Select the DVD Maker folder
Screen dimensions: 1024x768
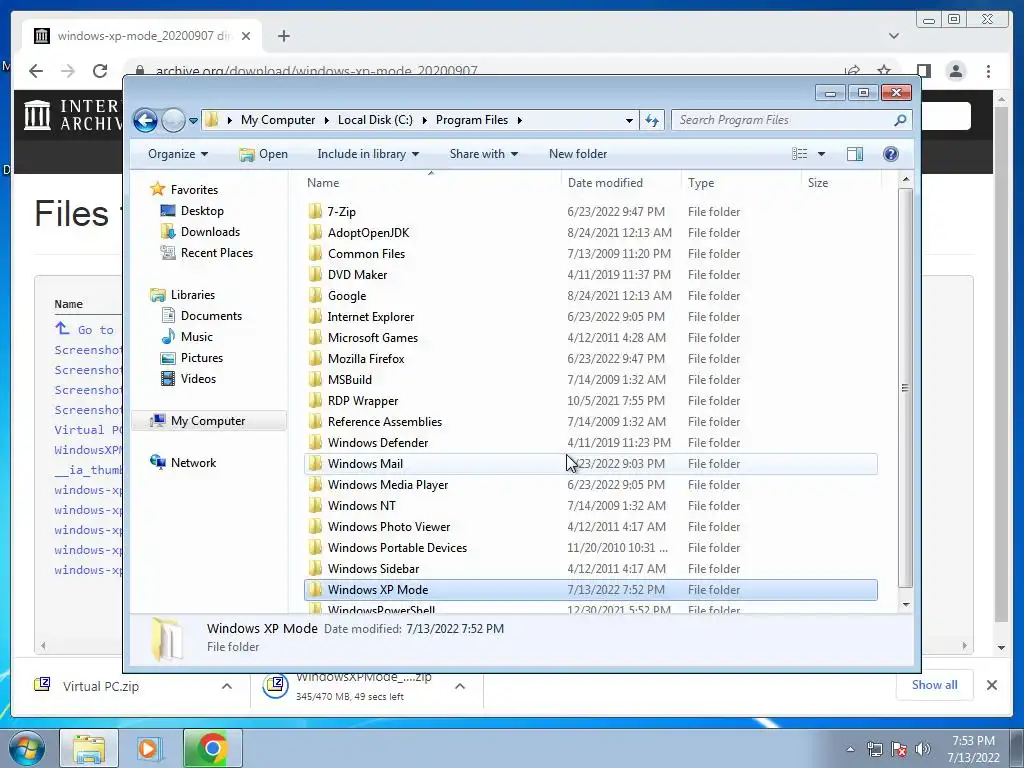[x=357, y=275]
